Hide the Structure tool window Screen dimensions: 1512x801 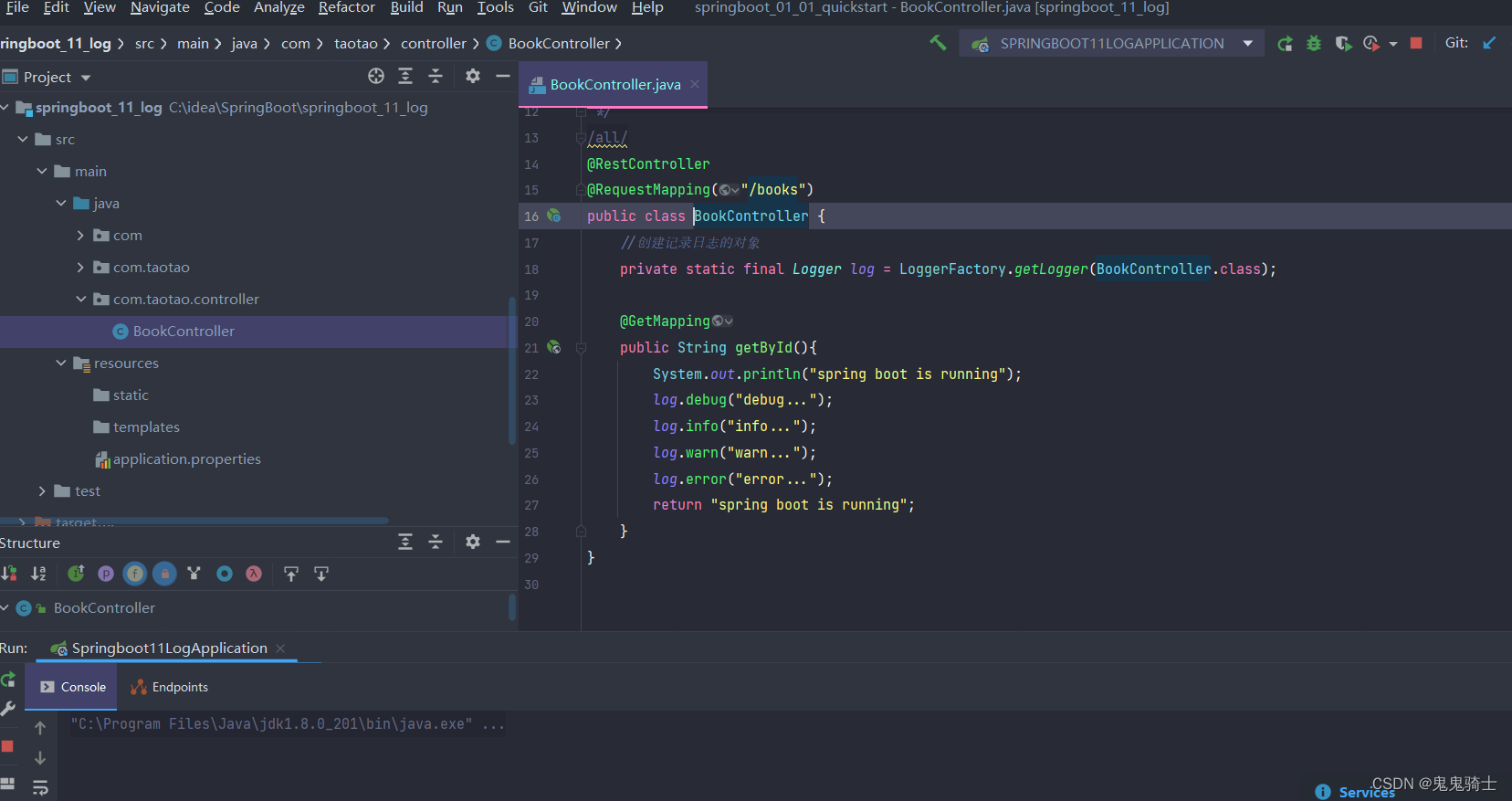tap(503, 542)
